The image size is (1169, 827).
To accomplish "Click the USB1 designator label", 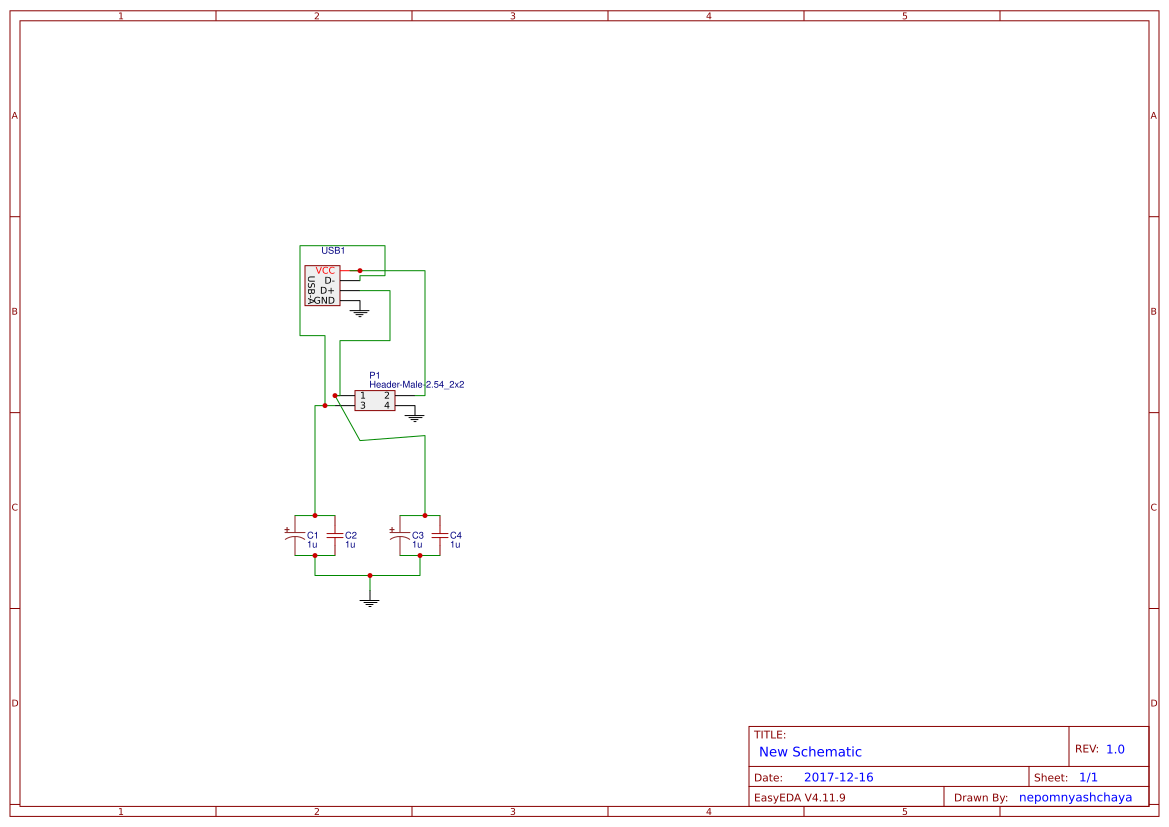I will (333, 251).
